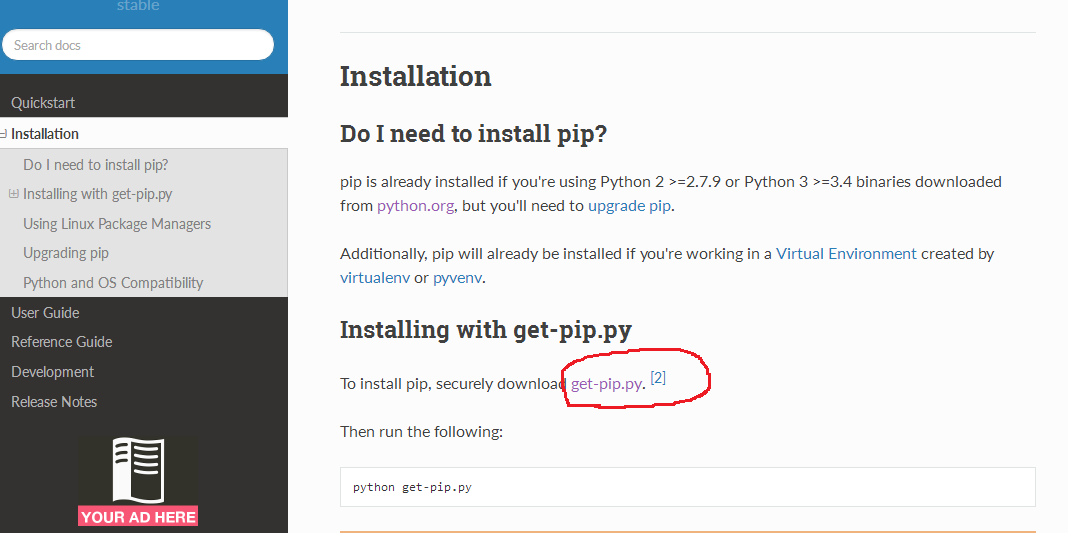Open Release Notes in sidebar
This screenshot has height=533, width=1068.
[54, 402]
